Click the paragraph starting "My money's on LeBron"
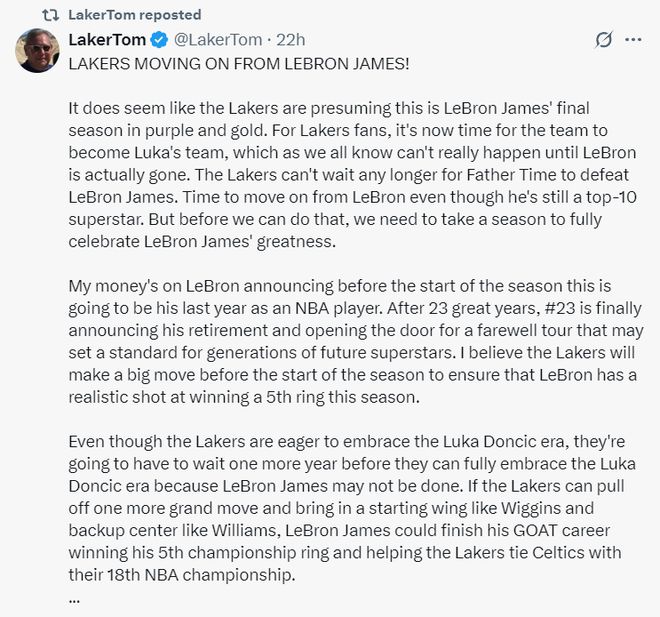This screenshot has height=617, width=660. click(x=356, y=341)
